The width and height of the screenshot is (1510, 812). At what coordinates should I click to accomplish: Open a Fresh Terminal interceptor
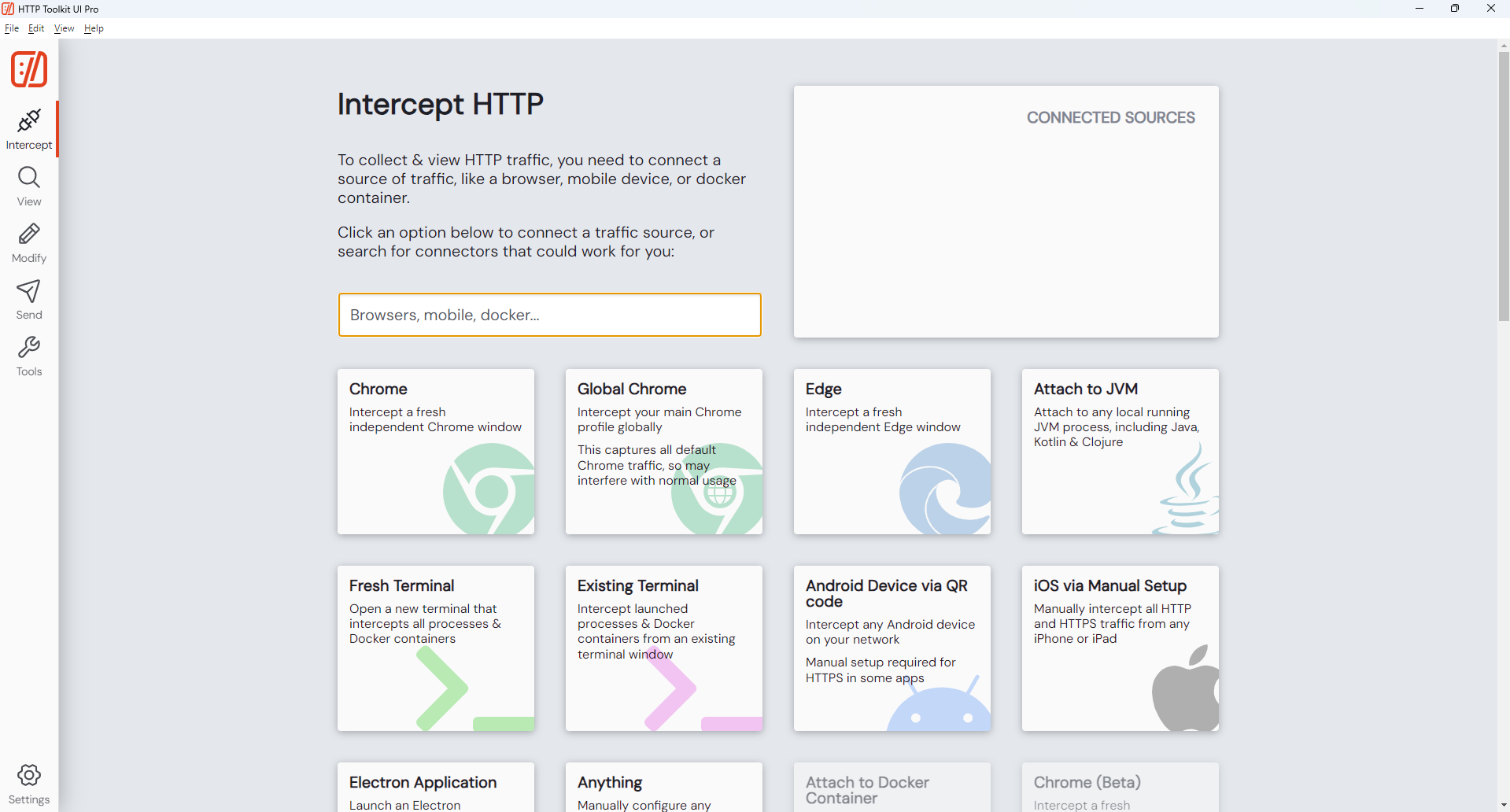point(436,648)
